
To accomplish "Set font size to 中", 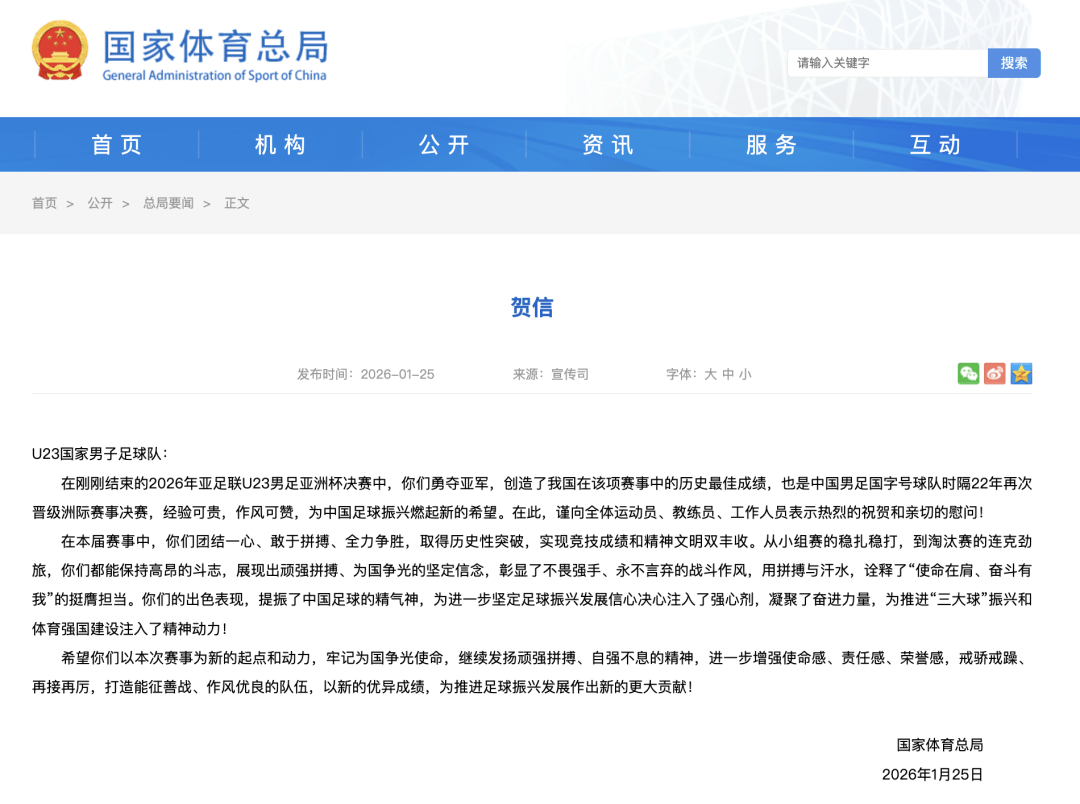I will tap(728, 374).
